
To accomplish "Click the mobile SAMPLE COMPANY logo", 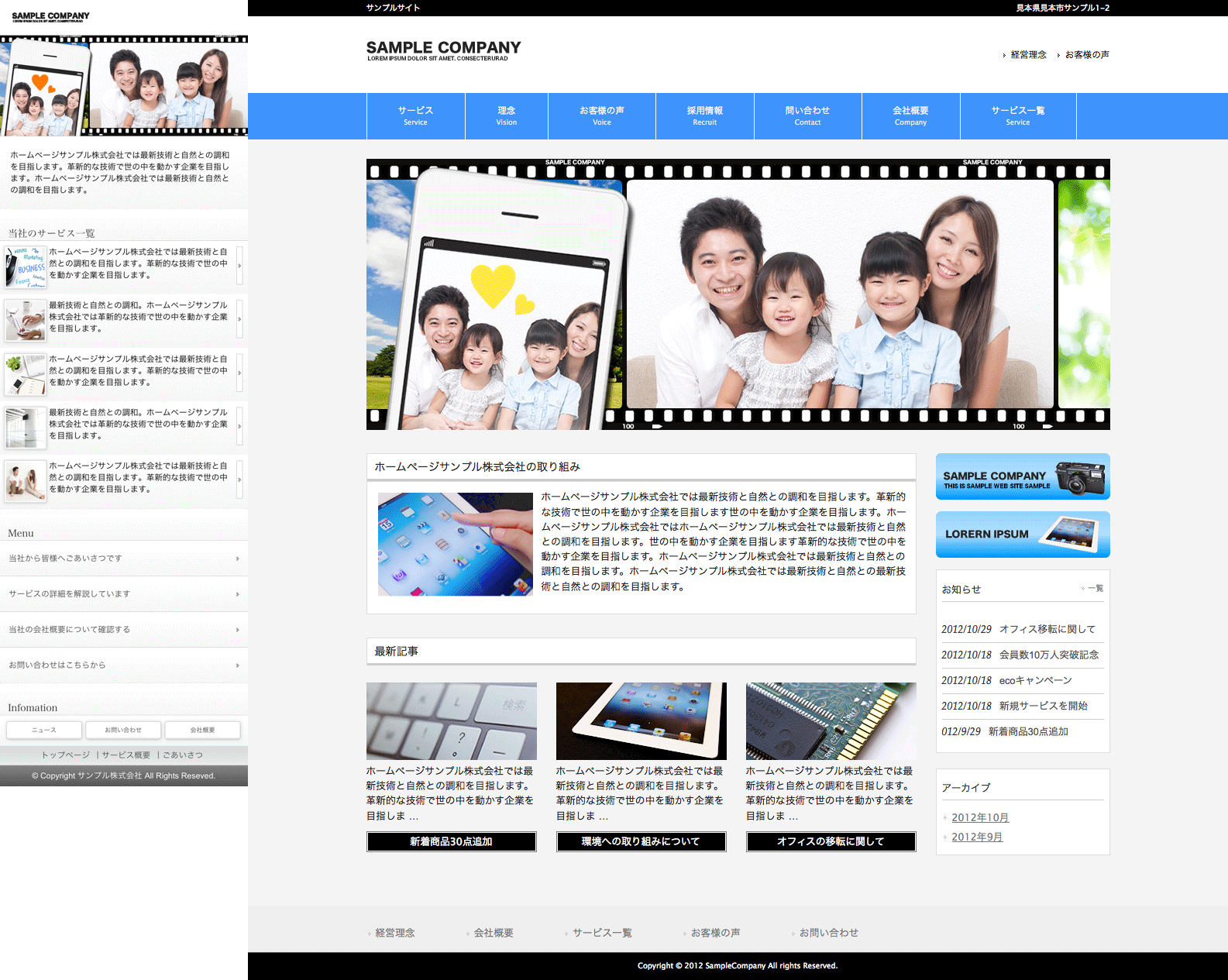I will 50,16.
